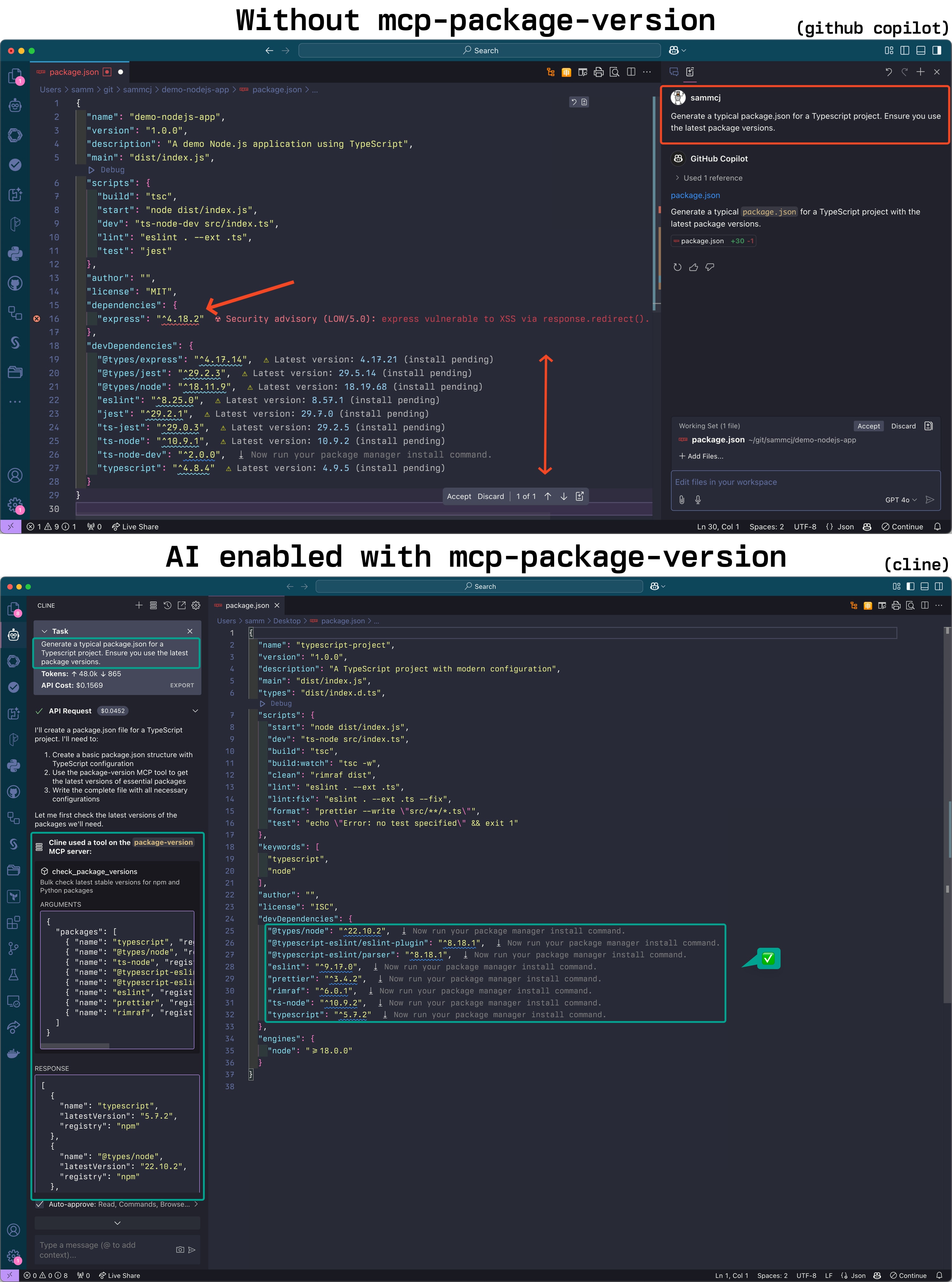The height and width of the screenshot is (1282, 952).
Task: Open the Manage gear icon in the activity bar
Action: click(16, 504)
